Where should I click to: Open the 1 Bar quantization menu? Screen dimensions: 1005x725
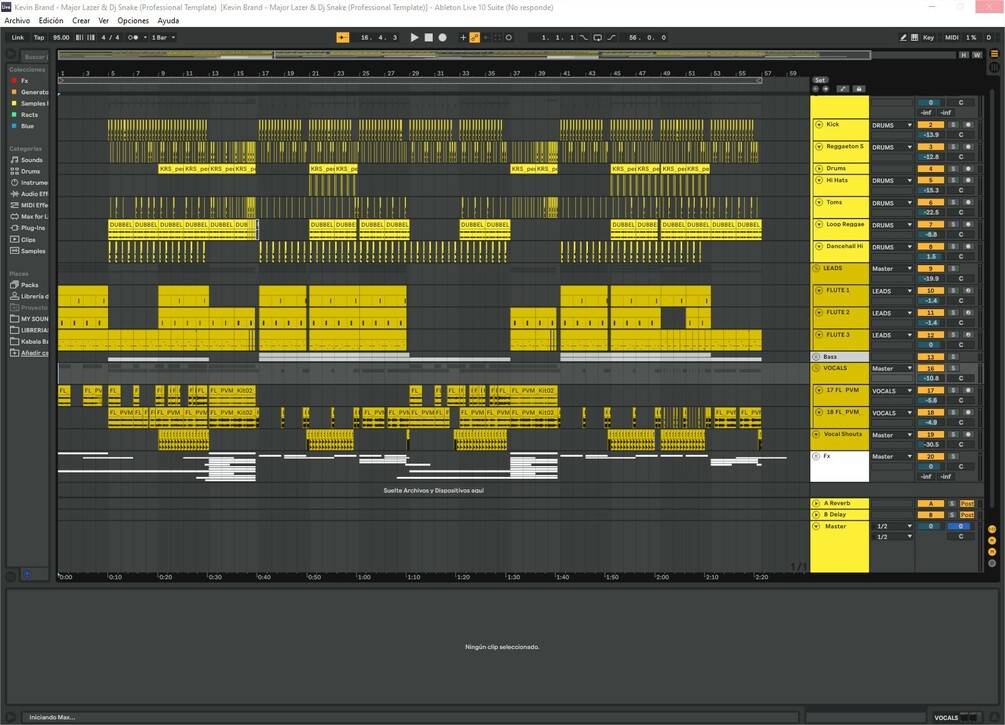[163, 37]
